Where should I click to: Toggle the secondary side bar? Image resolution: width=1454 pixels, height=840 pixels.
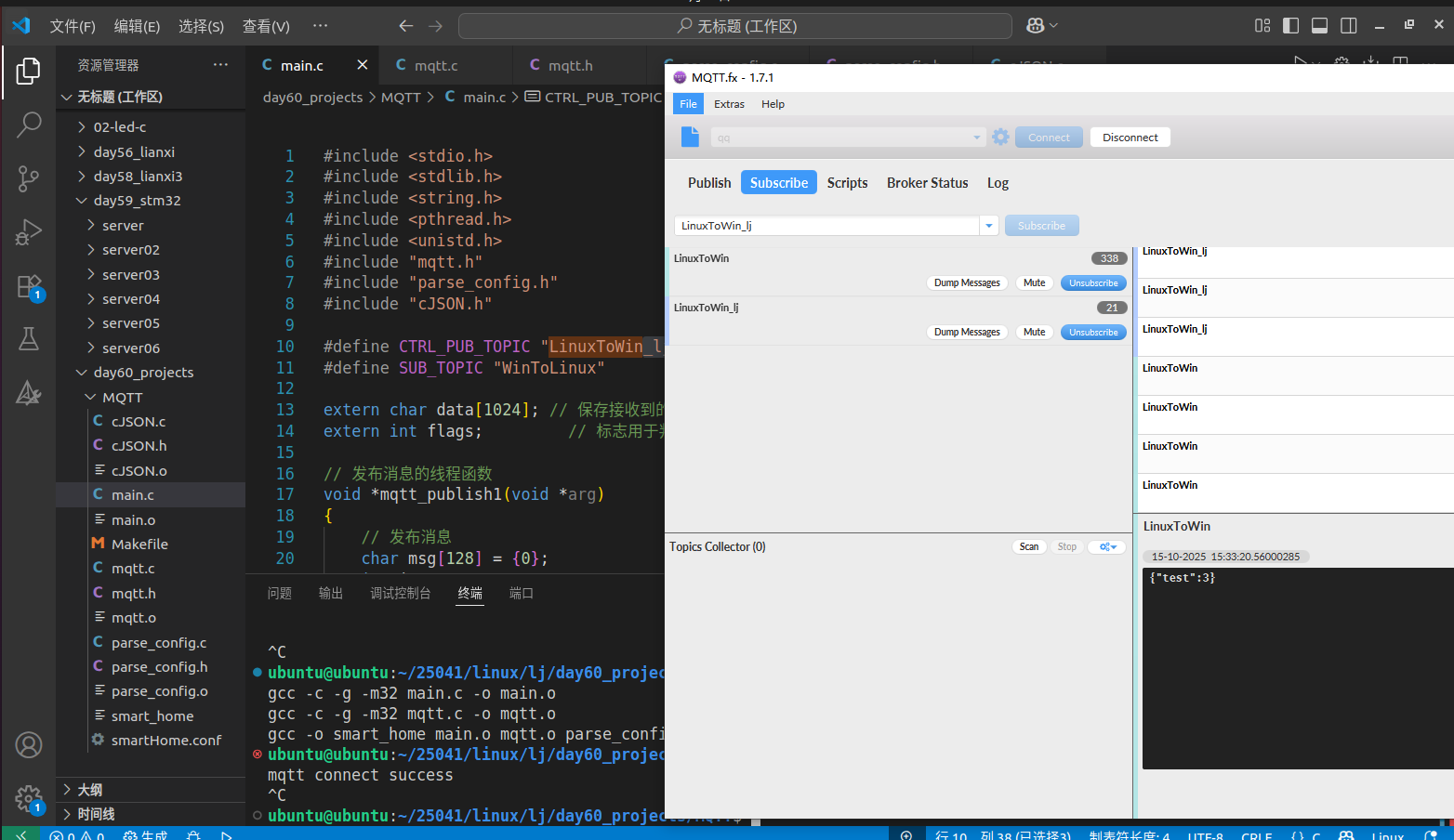coord(1349,26)
